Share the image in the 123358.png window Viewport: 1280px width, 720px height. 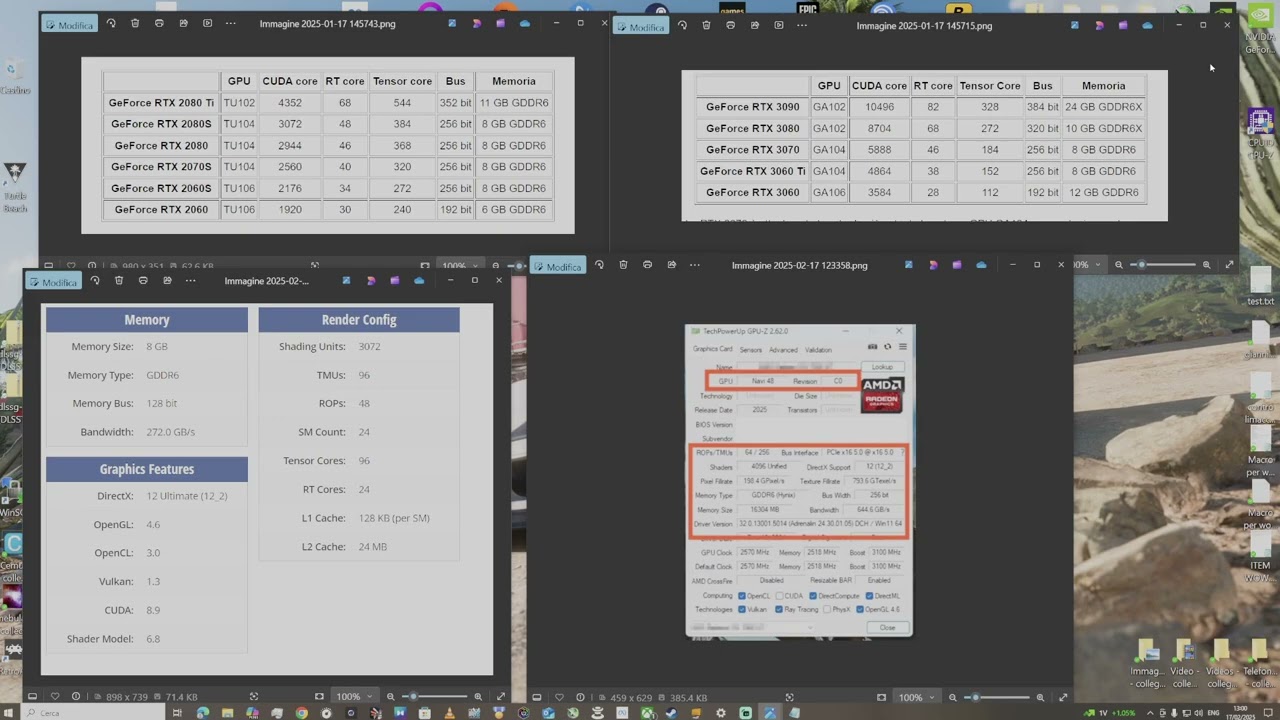pos(671,265)
